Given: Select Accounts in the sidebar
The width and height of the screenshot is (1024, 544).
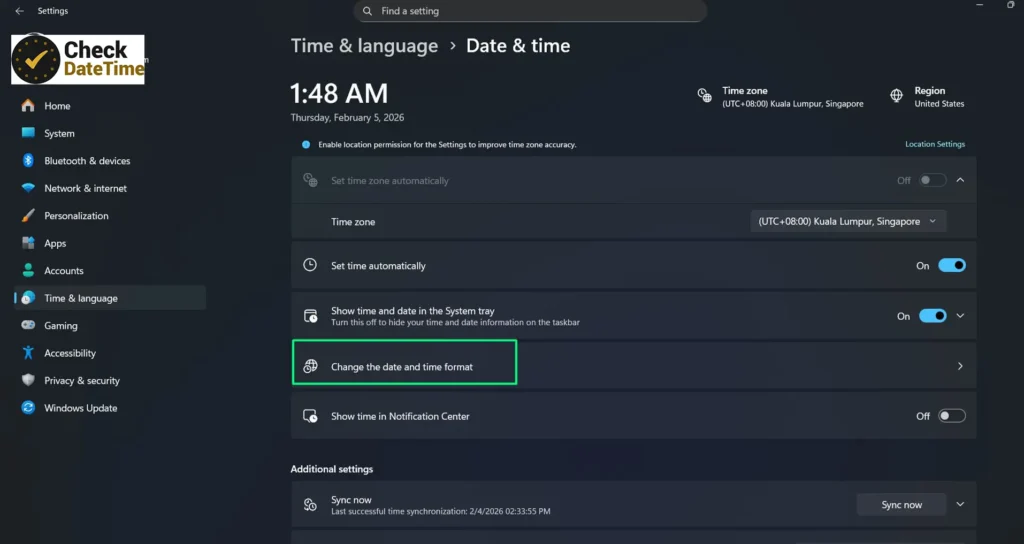Looking at the screenshot, I should click(x=110, y=270).
